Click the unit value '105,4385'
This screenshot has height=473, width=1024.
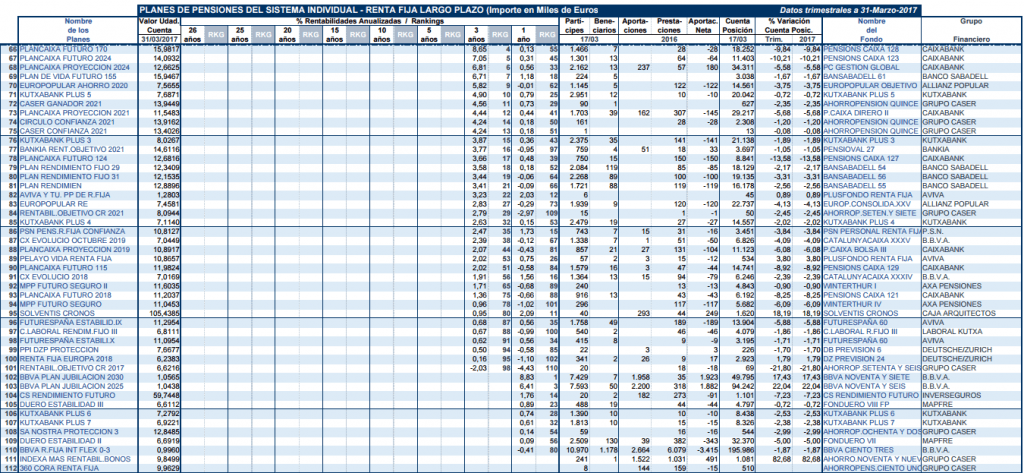pyautogui.click(x=165, y=313)
